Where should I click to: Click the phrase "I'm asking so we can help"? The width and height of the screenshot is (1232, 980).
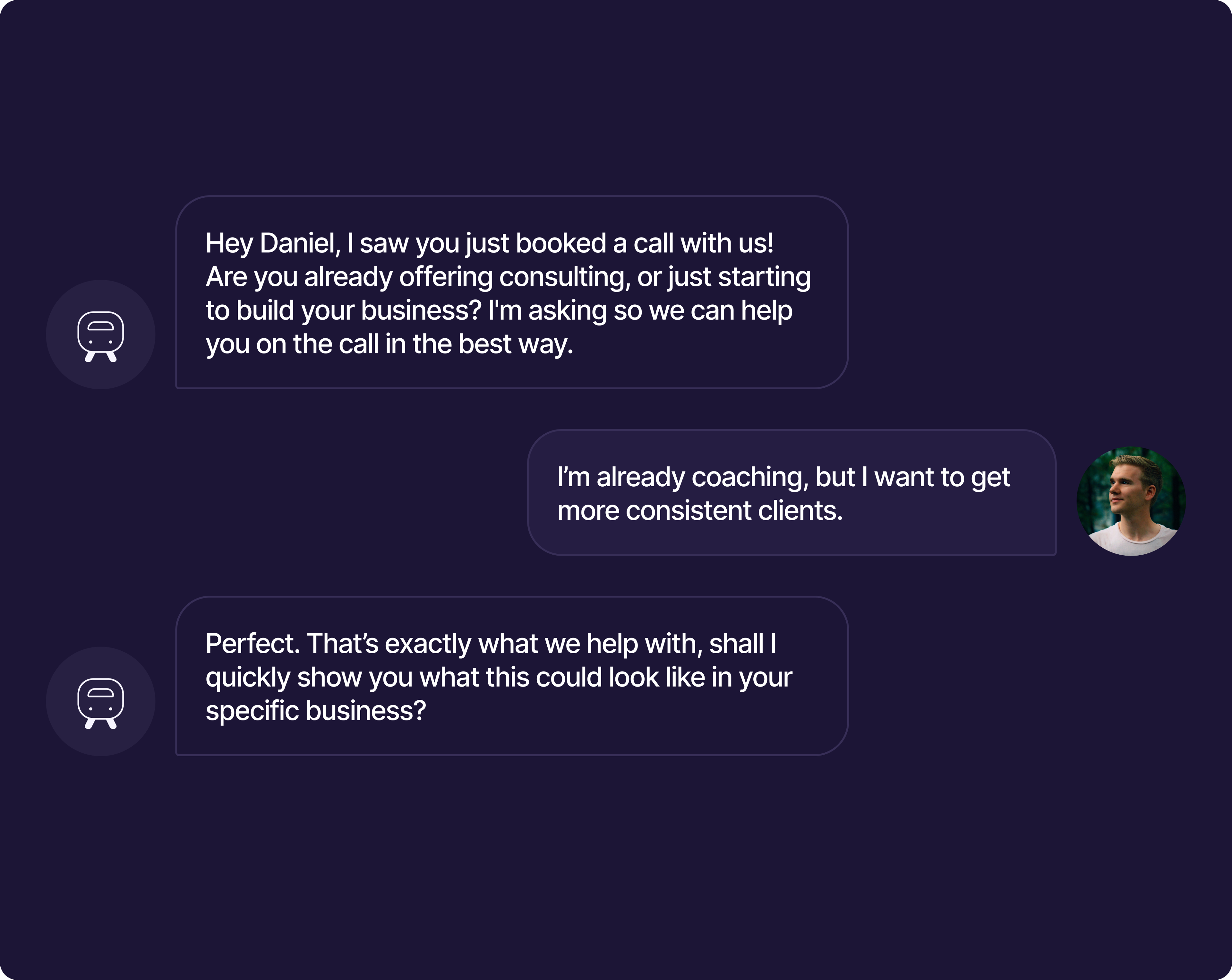[x=640, y=311]
